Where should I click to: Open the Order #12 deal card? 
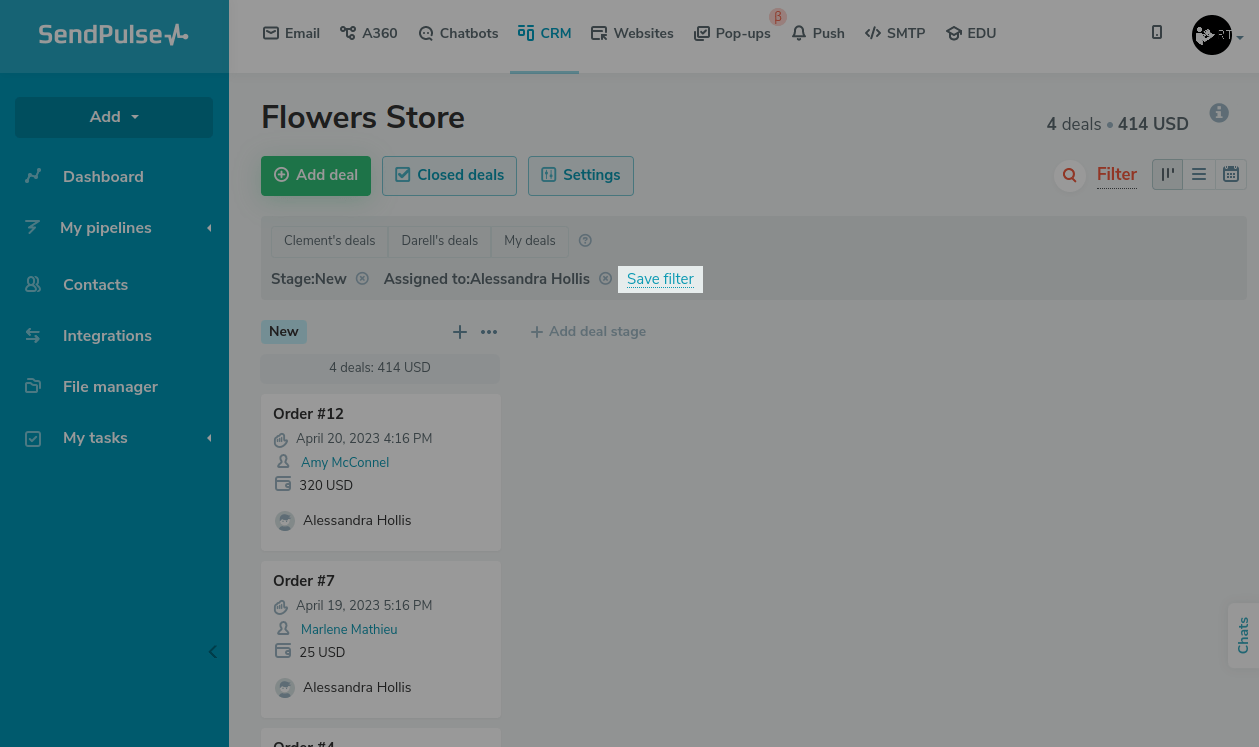click(x=309, y=414)
